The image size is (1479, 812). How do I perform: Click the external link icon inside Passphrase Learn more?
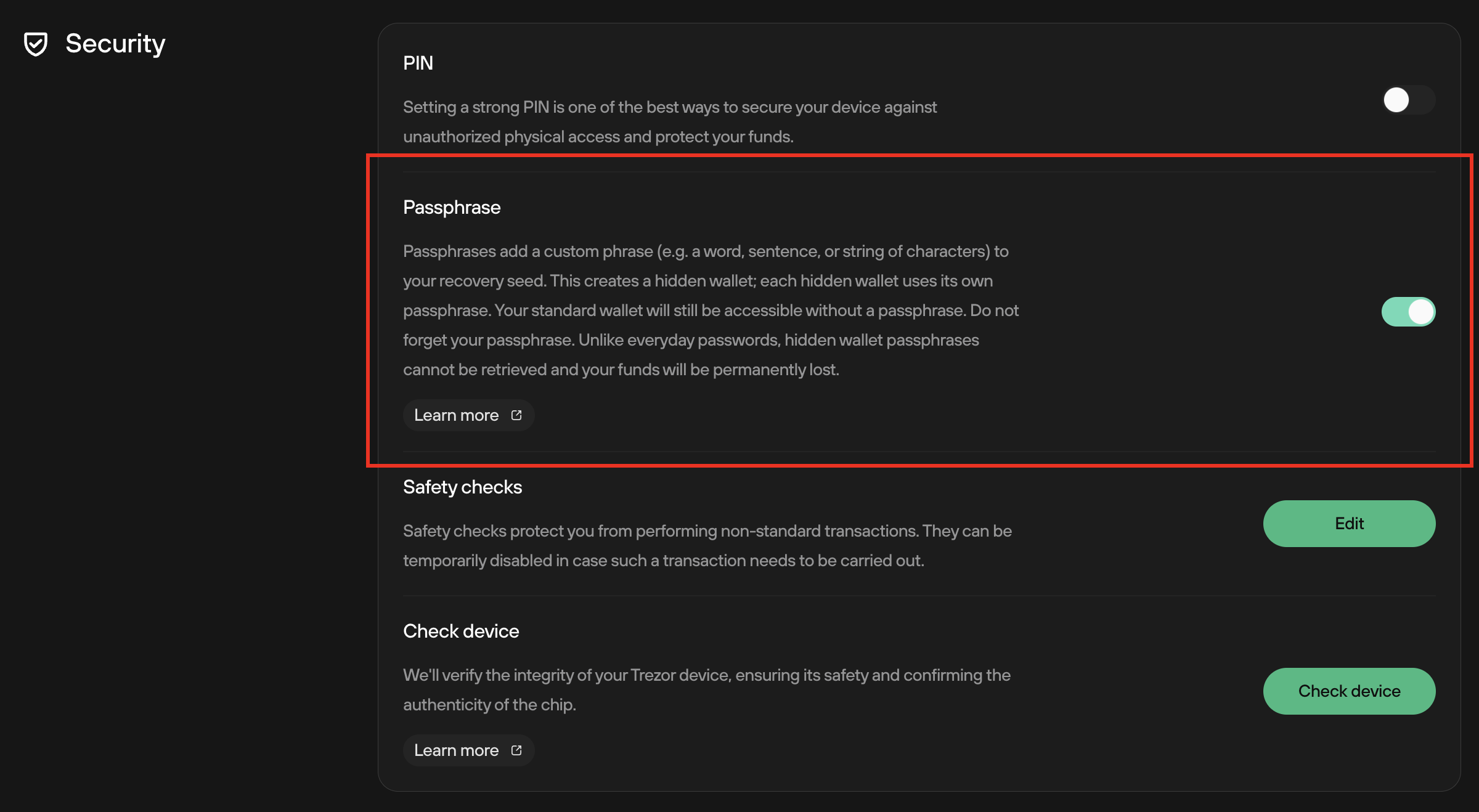click(515, 415)
